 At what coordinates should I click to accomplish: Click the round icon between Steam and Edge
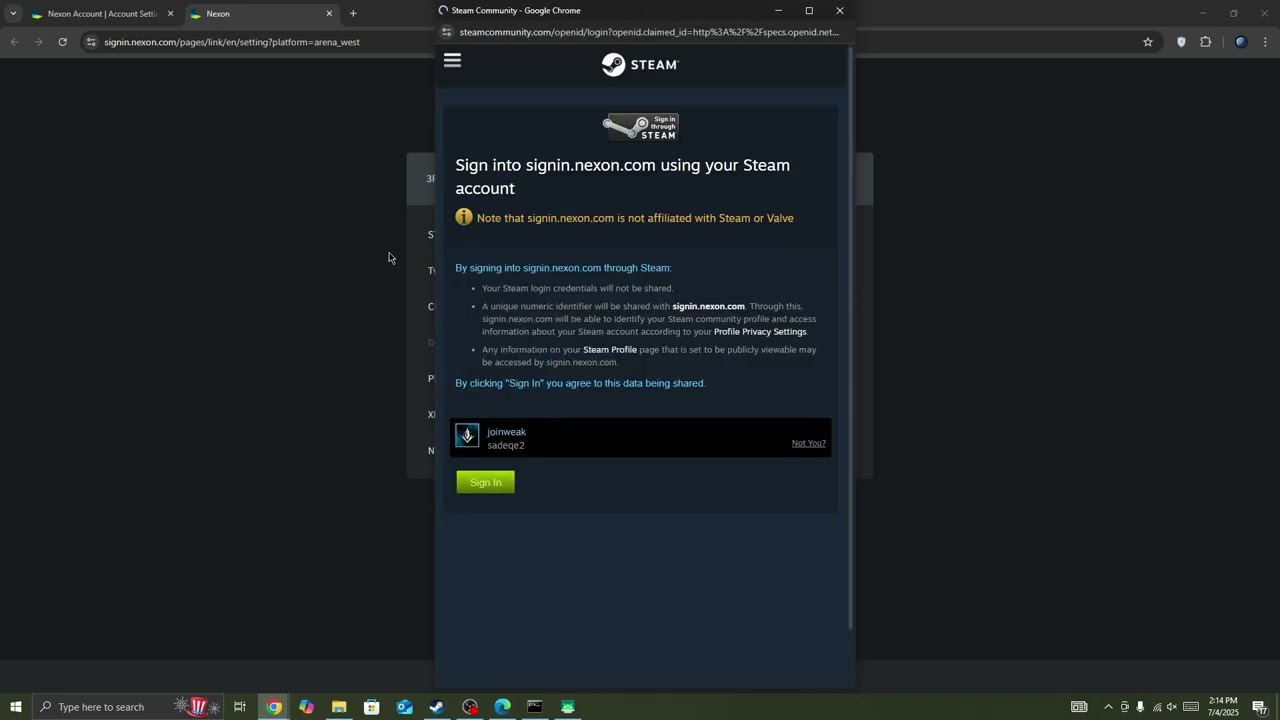(x=470, y=707)
